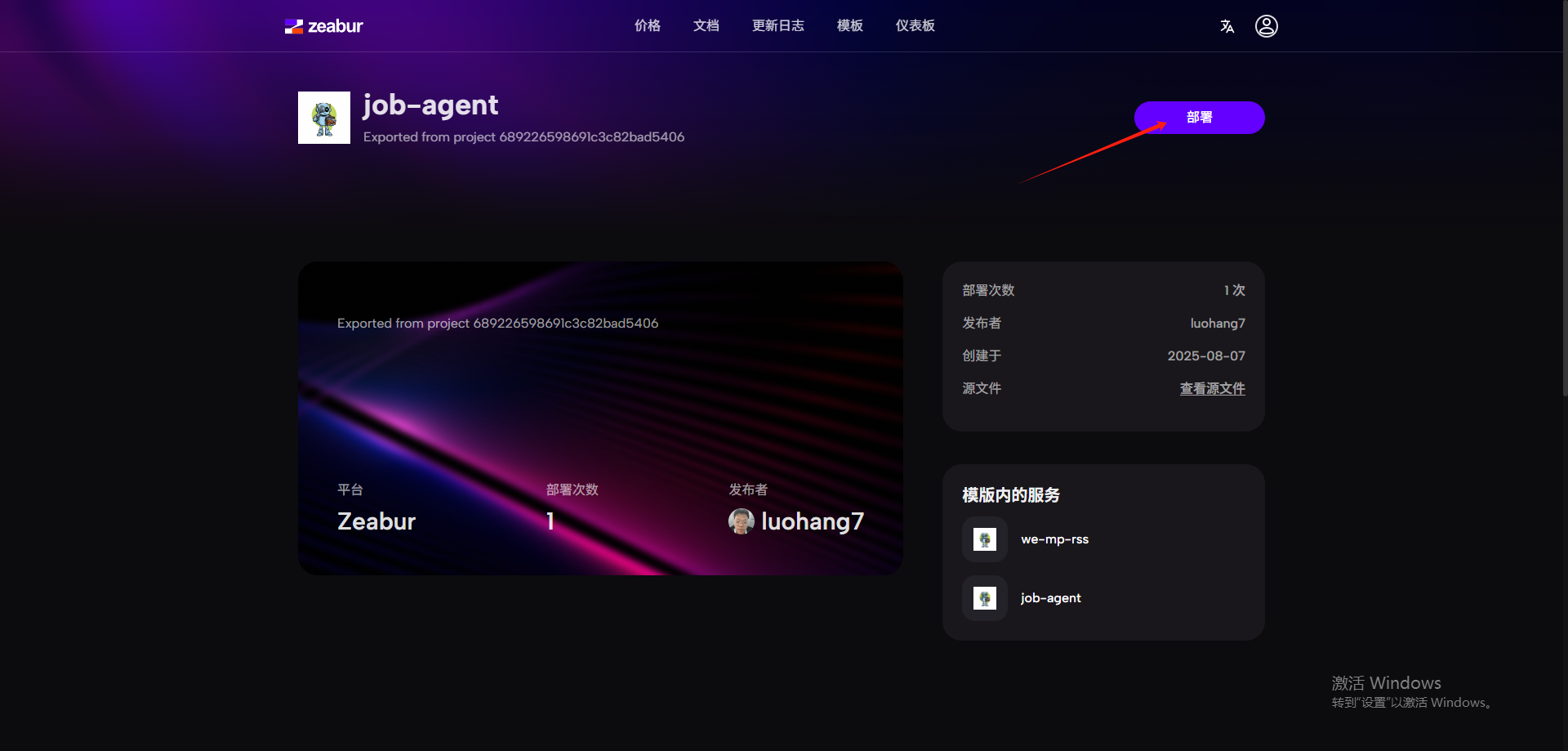Click luohang7's avatar photo
This screenshot has height=751, width=1568.
(x=741, y=521)
